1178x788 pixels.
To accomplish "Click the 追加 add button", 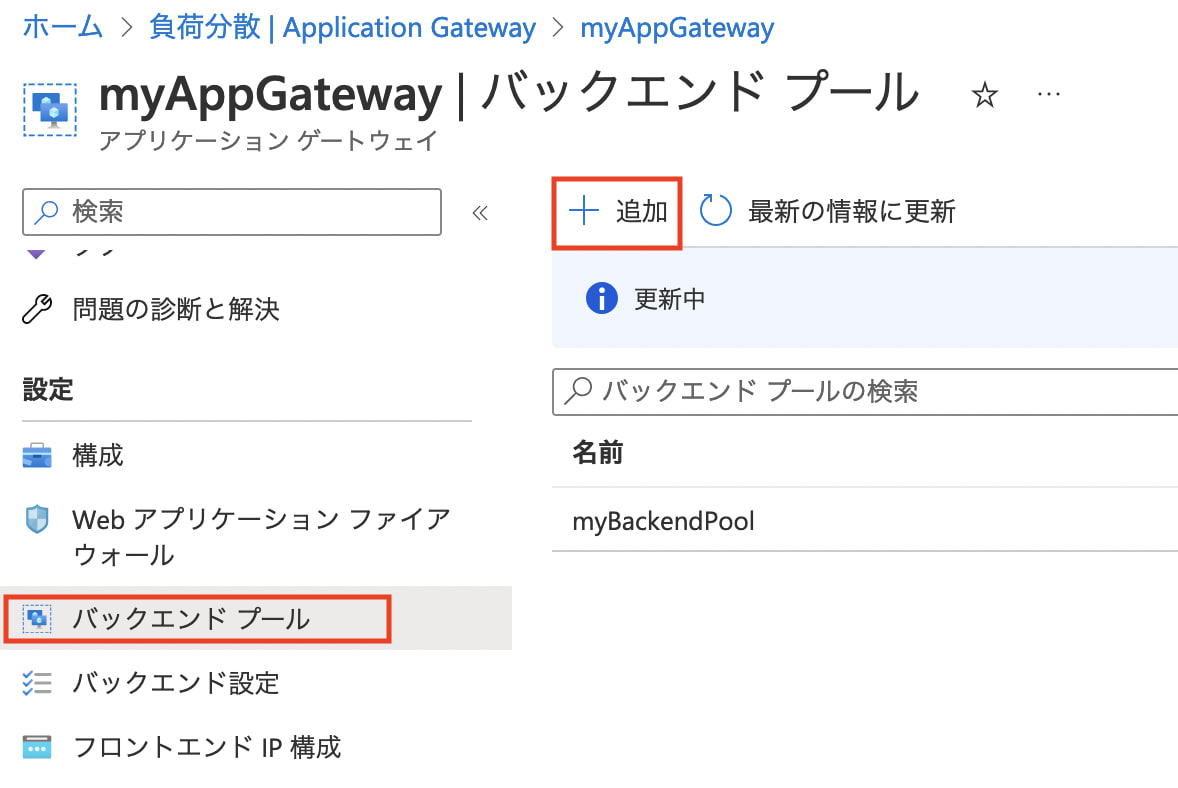I will point(617,213).
